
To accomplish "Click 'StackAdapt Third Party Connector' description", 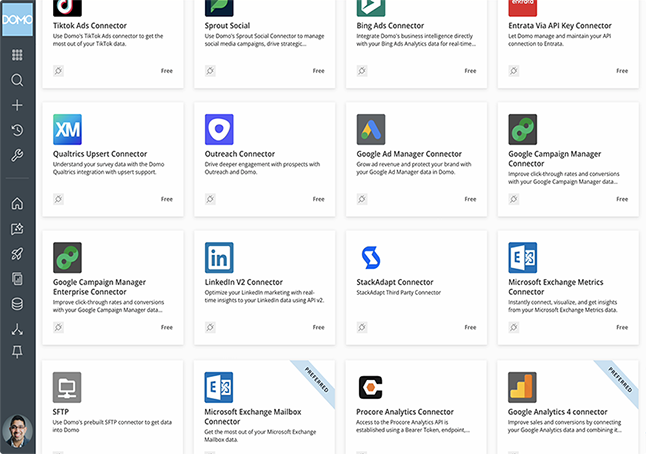I will pos(398,293).
